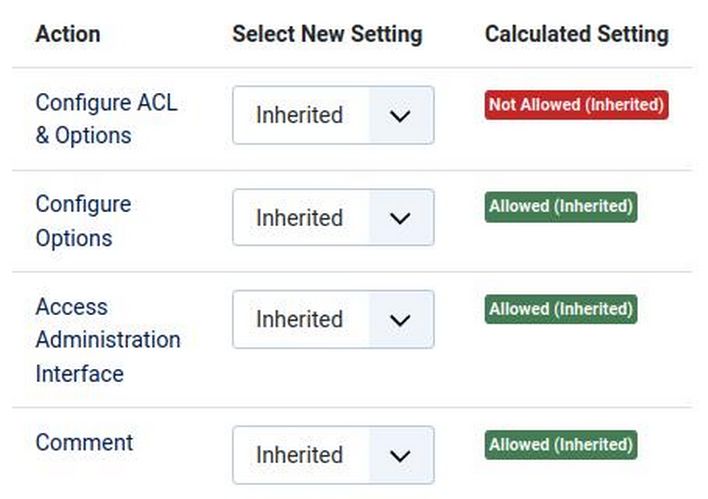Open the Comment action setting dropdown
The width and height of the screenshot is (708, 499).
[x=333, y=455]
